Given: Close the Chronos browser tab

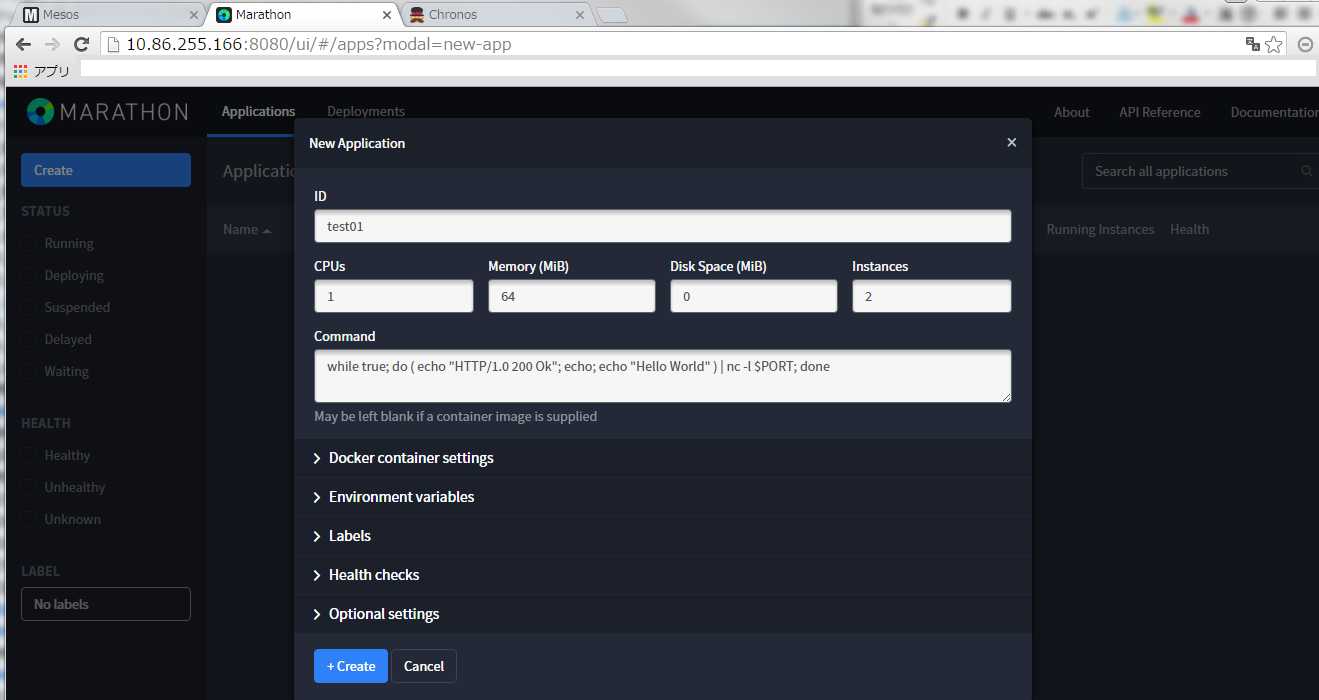Looking at the screenshot, I should (579, 15).
